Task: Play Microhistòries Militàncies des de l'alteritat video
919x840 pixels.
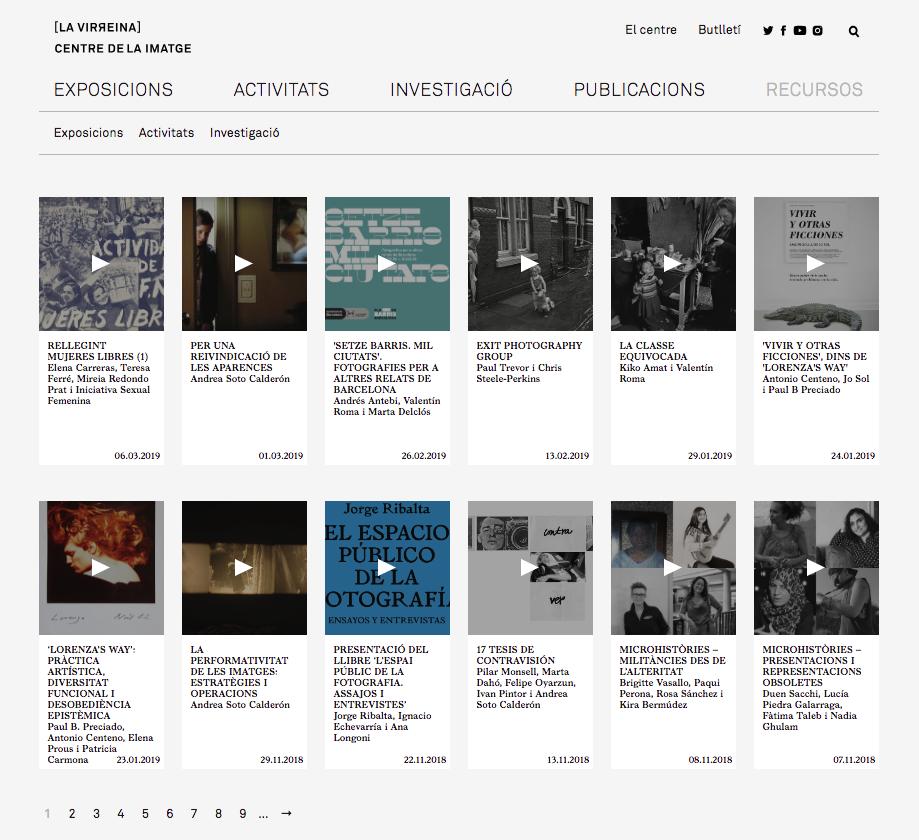Action: tap(673, 567)
